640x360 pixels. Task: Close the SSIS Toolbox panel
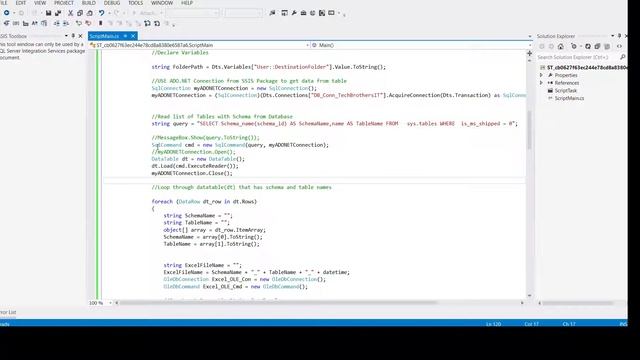[80, 36]
